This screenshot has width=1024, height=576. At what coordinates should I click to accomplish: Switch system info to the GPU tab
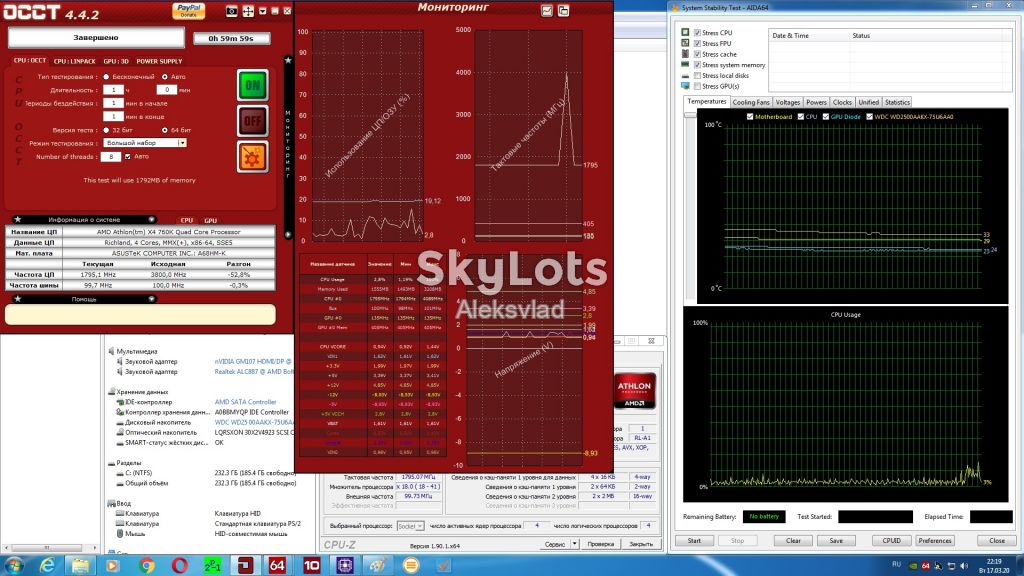(x=210, y=221)
